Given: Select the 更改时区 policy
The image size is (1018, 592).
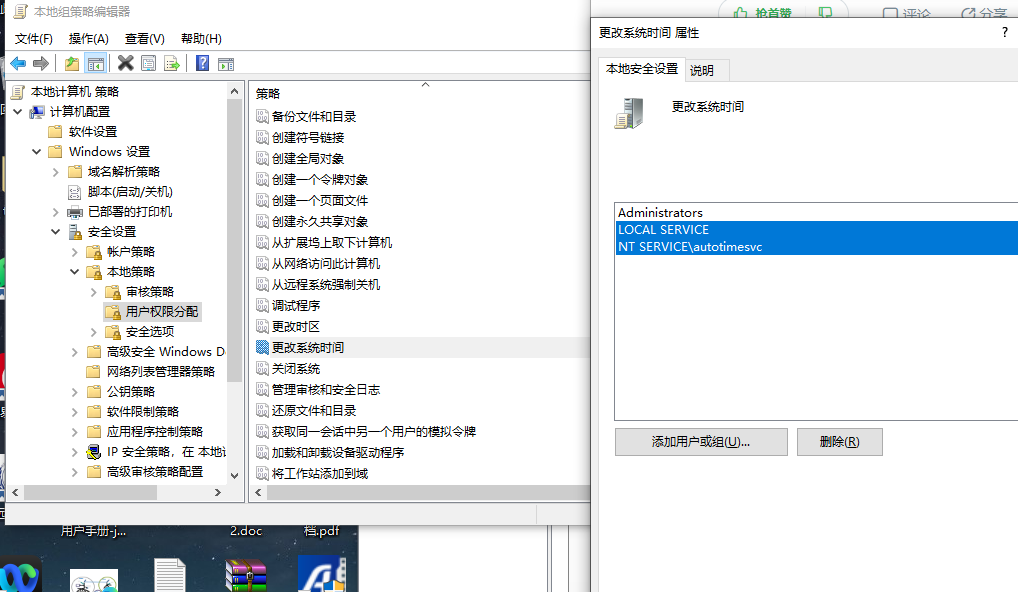Looking at the screenshot, I should point(295,327).
